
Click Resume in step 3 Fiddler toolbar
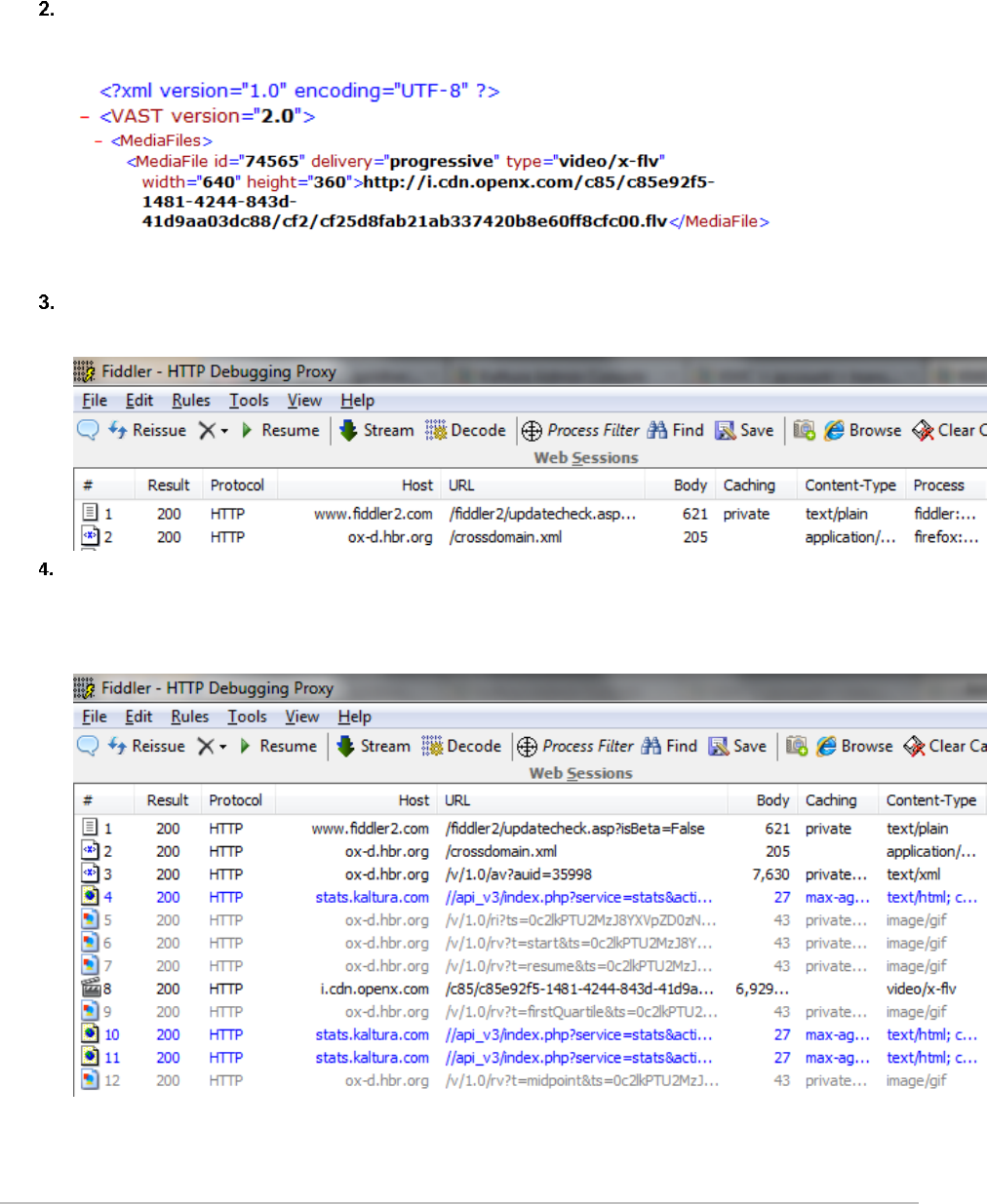pyautogui.click(x=280, y=430)
